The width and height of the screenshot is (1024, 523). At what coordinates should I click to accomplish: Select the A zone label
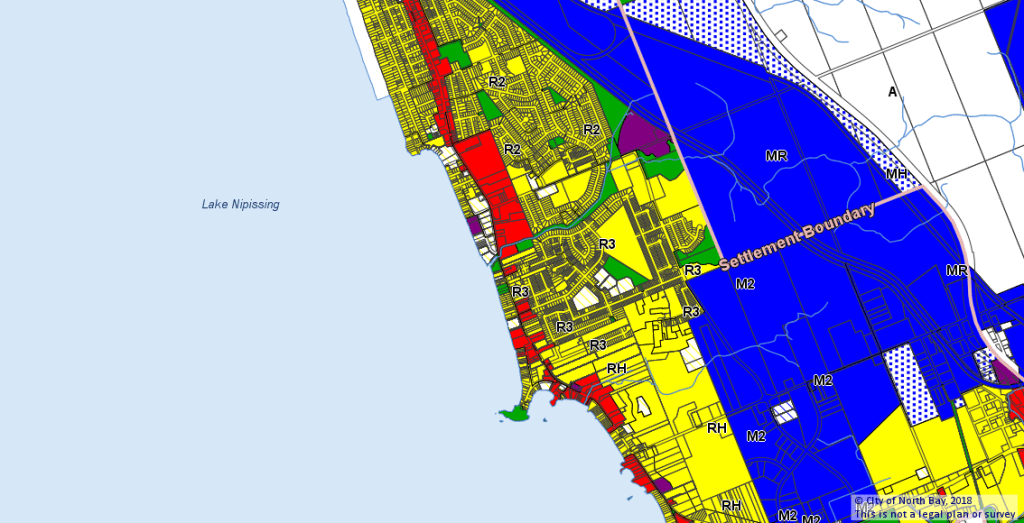[893, 92]
